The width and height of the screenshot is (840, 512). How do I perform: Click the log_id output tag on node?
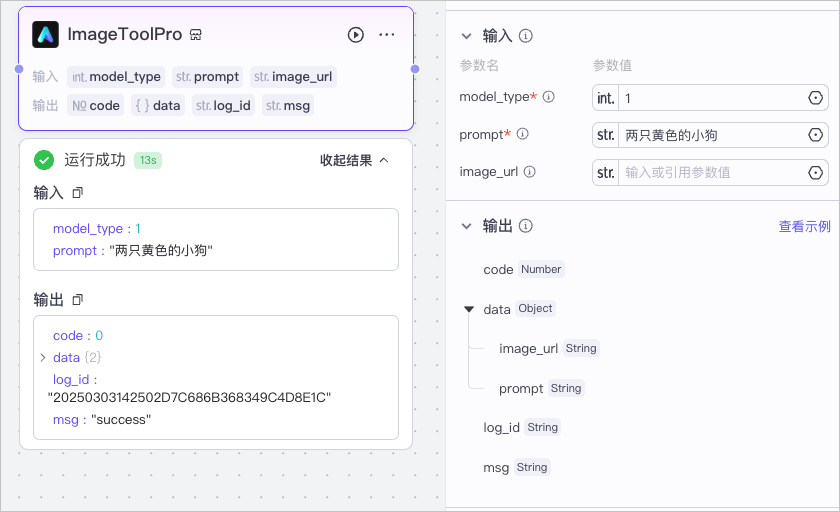click(x=223, y=106)
